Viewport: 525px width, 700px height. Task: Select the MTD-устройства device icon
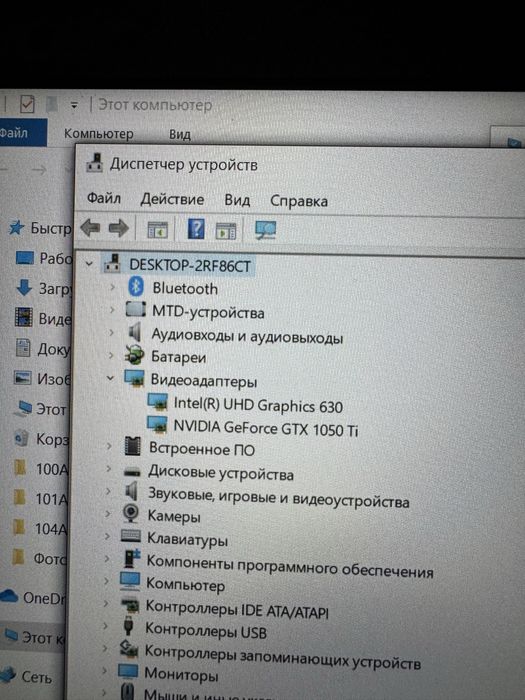pyautogui.click(x=135, y=309)
